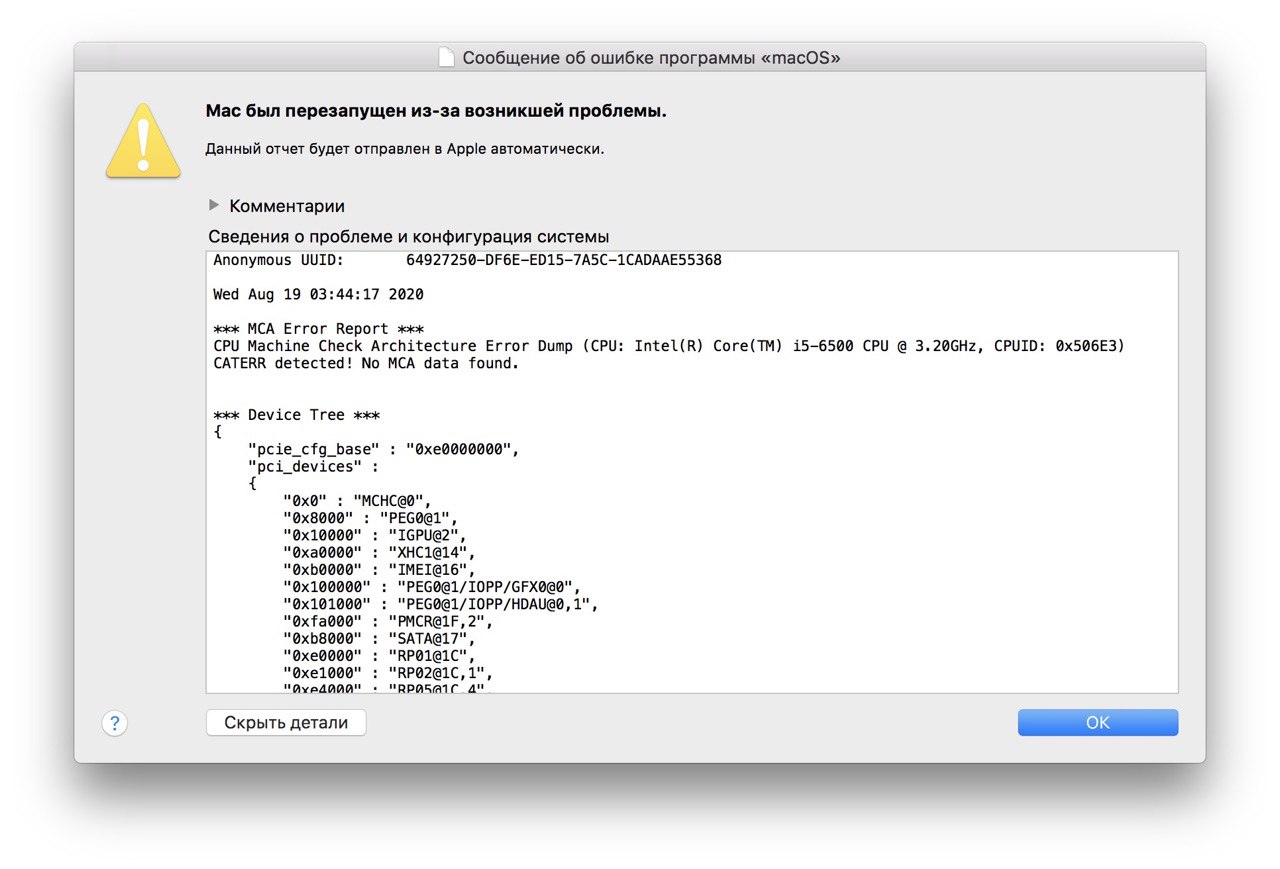Screen dimensions: 1280x869
Task: Click the yellow warning triangle icon
Action: pos(143,141)
